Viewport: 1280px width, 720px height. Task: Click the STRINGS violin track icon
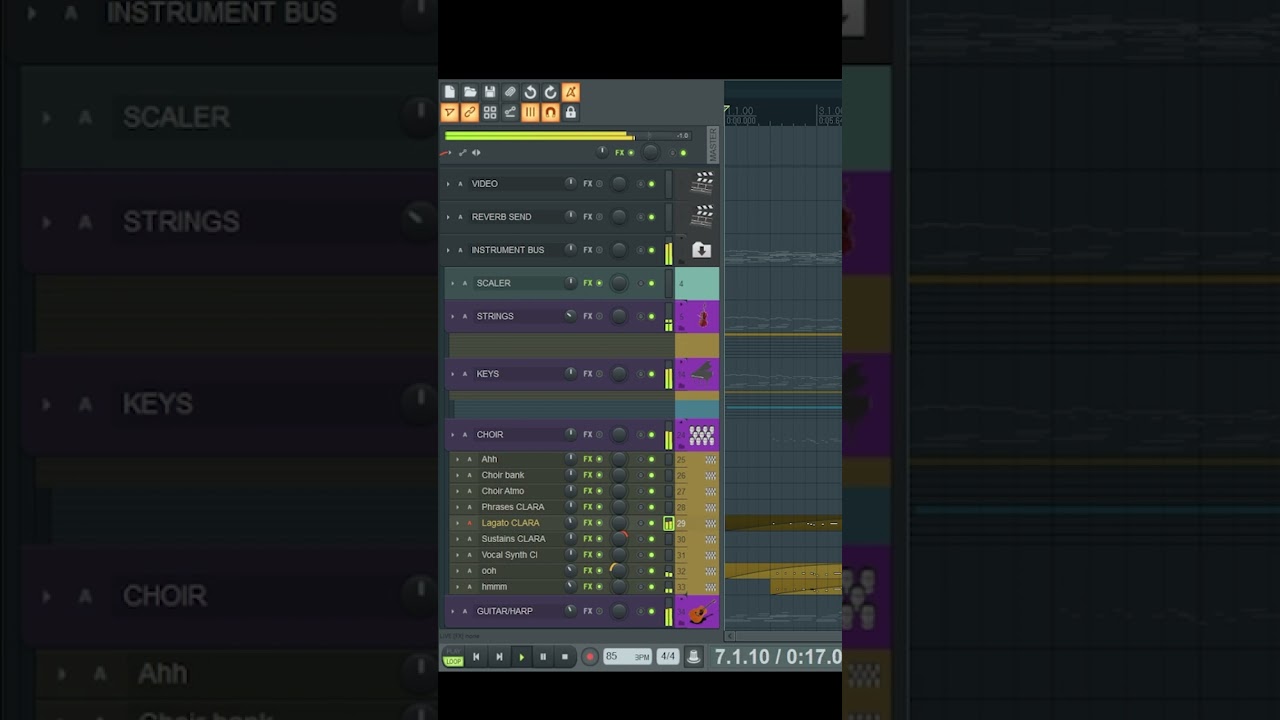(x=703, y=317)
